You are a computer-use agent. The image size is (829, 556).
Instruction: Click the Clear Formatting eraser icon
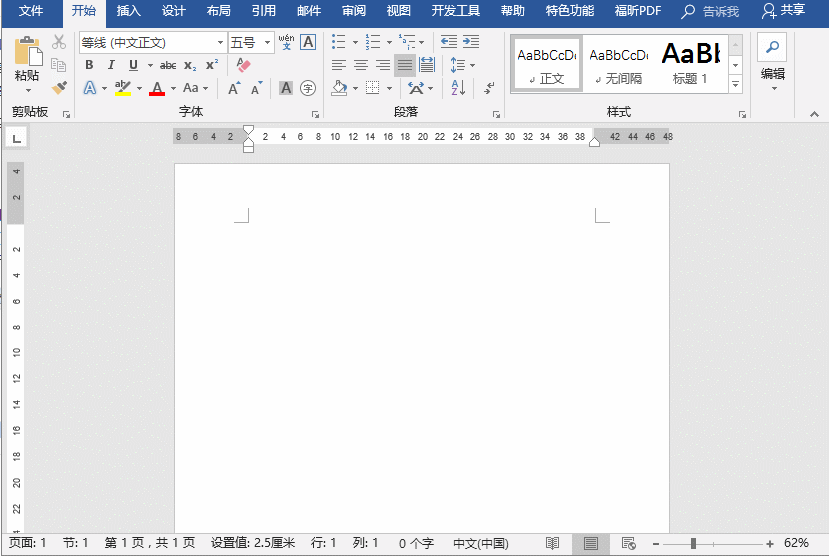point(244,65)
